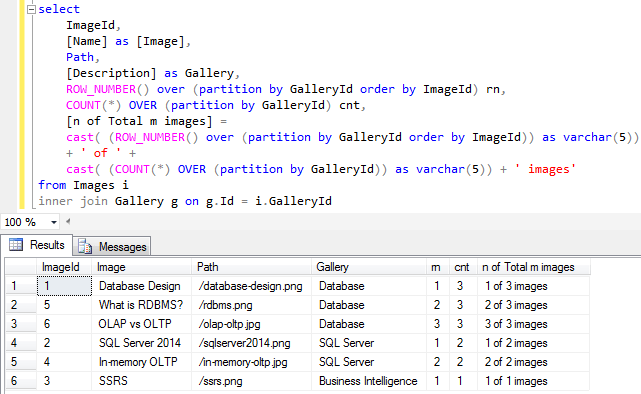
Task: Select the Path column header
Action: pyautogui.click(x=251, y=267)
